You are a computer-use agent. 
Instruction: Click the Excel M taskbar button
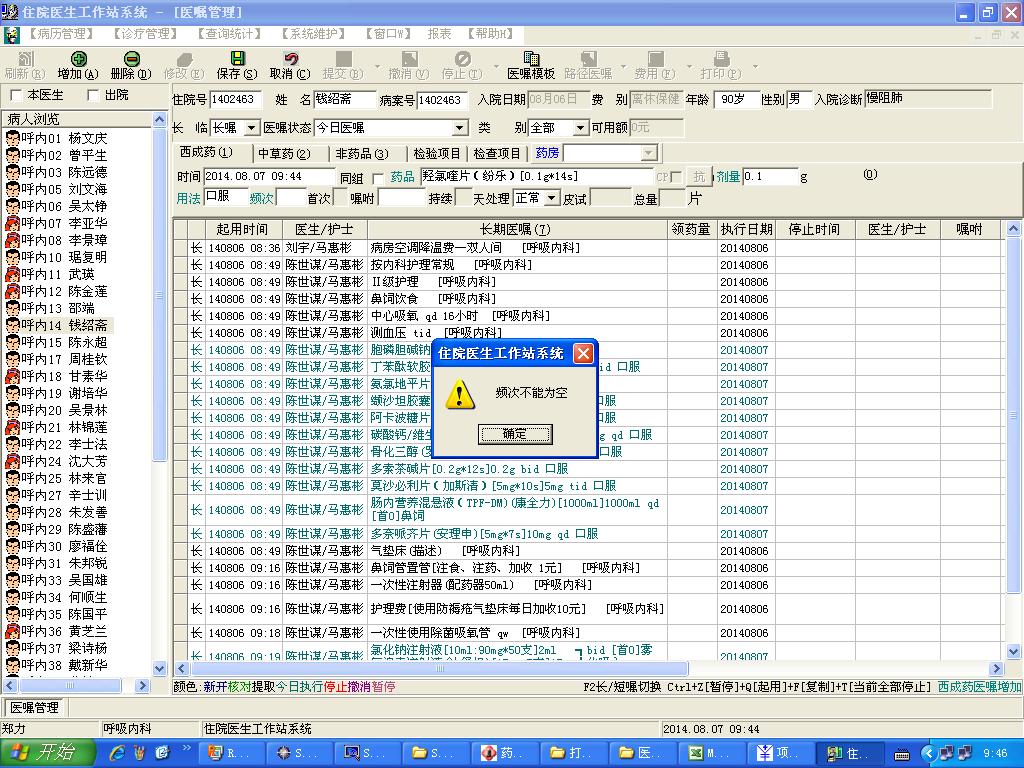pos(712,753)
